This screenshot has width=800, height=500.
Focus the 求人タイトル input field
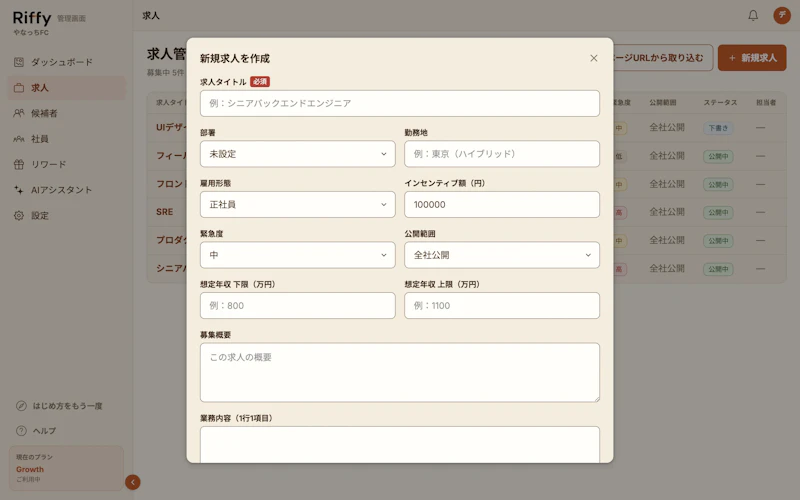tap(399, 103)
